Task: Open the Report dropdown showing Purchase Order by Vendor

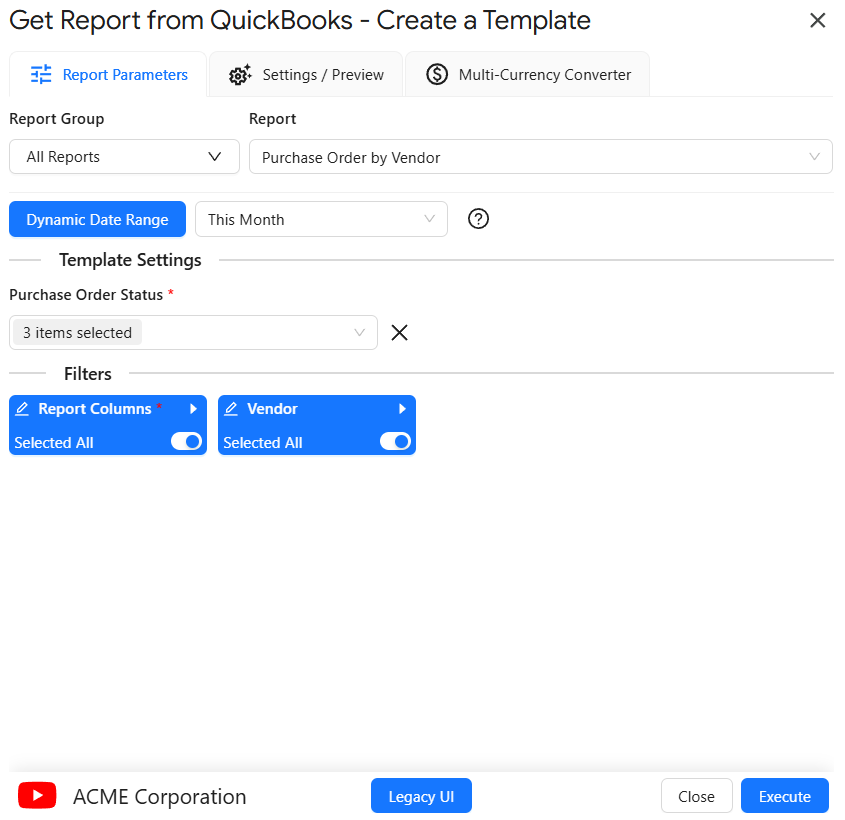Action: pyautogui.click(x=541, y=157)
